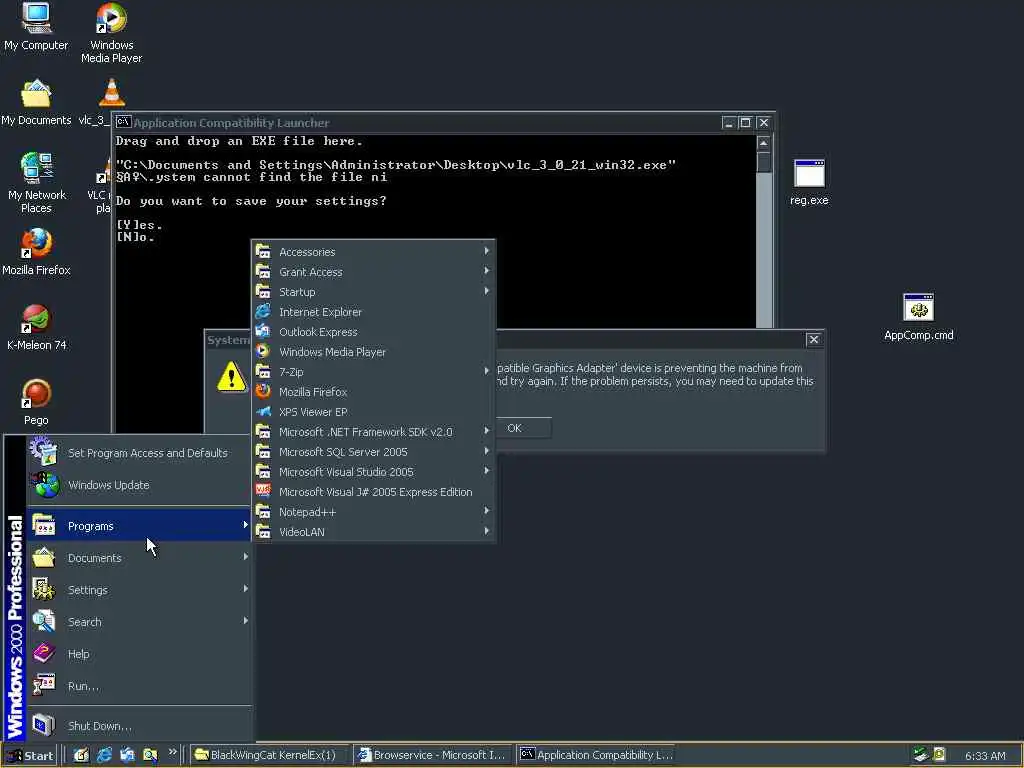Click the Windows Update globe icon
1024x768 pixels.
click(x=46, y=485)
